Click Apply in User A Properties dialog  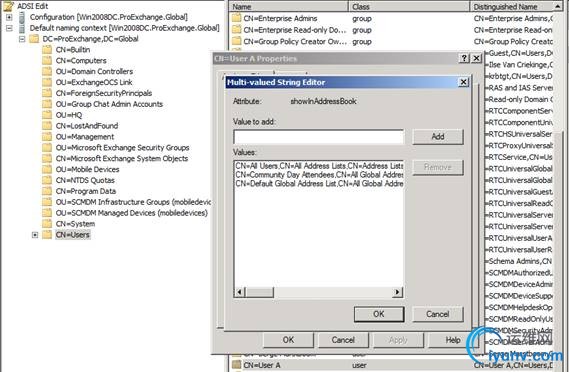[x=398, y=340]
